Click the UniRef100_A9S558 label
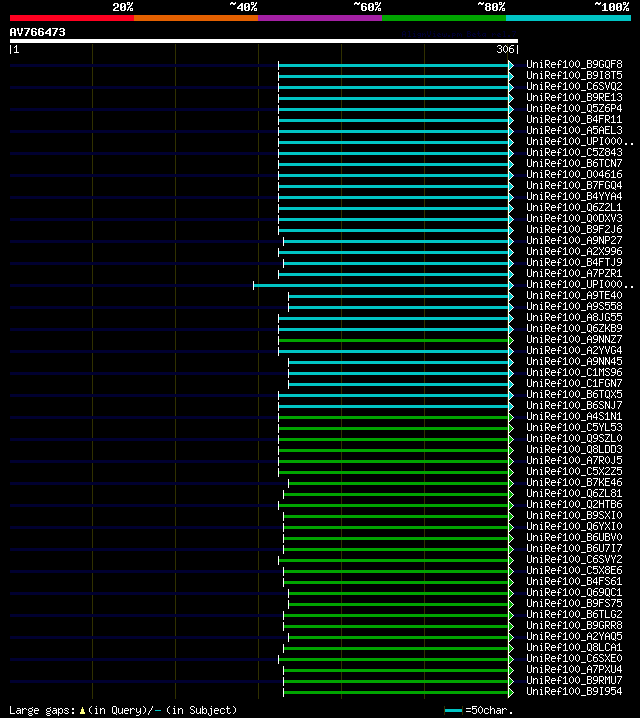The width and height of the screenshot is (640, 718). (x=574, y=306)
